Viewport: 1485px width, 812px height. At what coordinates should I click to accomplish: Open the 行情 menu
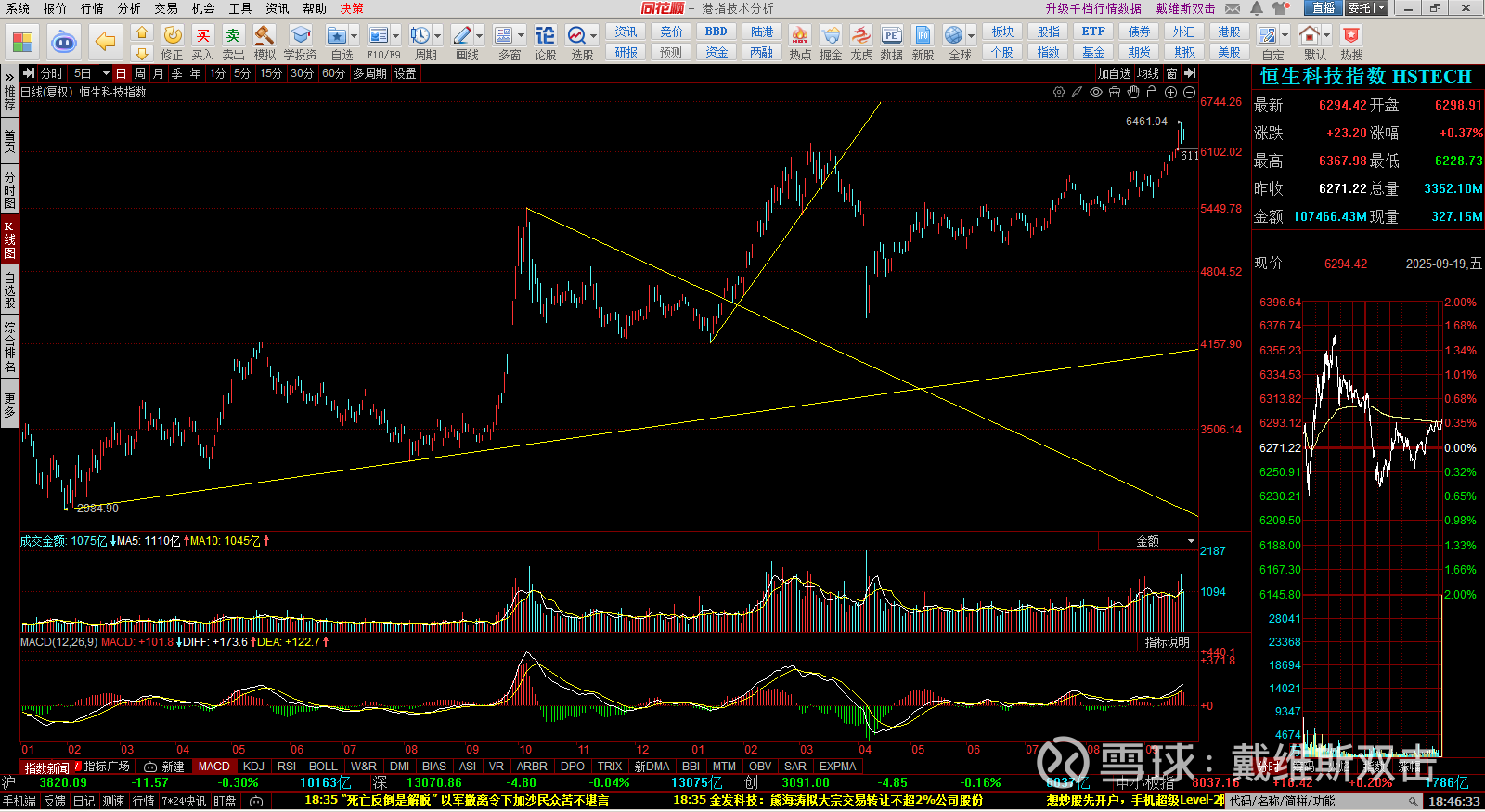92,8
